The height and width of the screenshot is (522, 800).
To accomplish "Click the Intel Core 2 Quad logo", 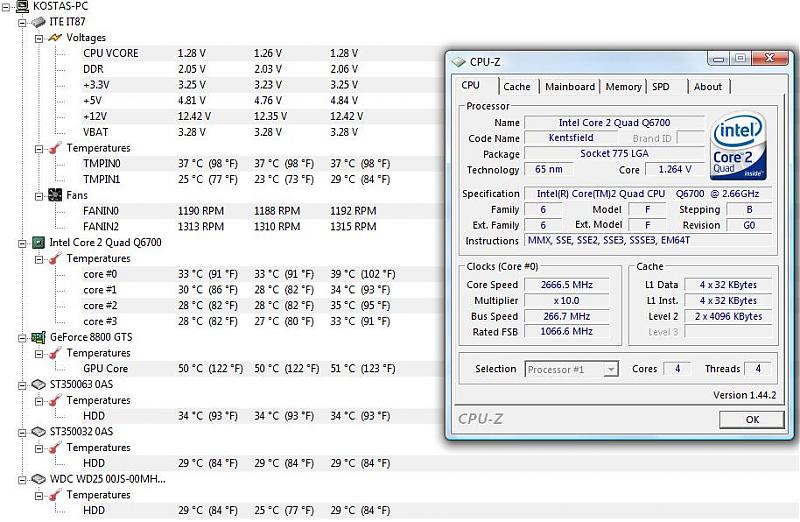I will pyautogui.click(x=738, y=145).
